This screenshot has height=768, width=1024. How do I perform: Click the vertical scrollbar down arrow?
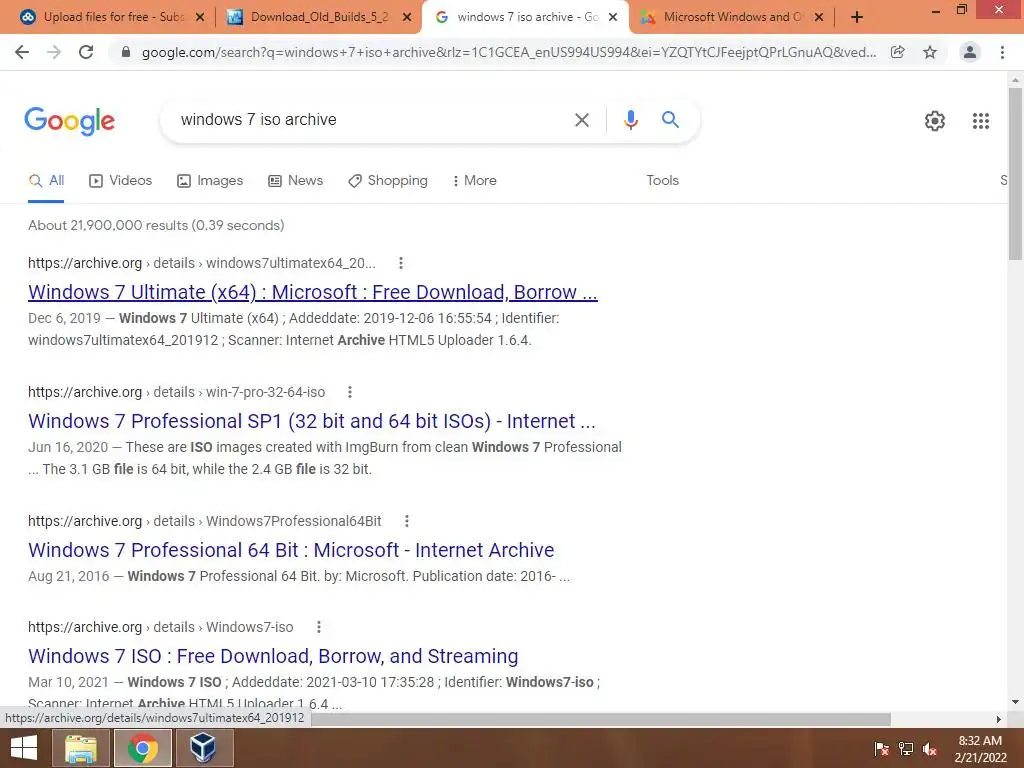(x=1015, y=702)
